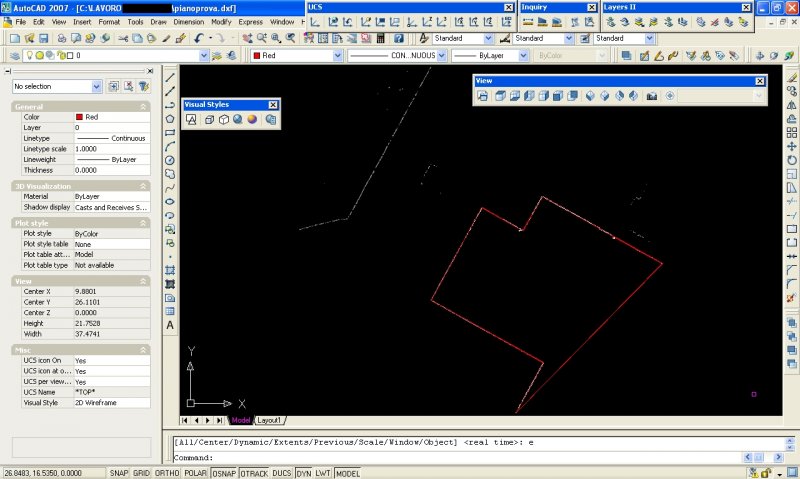Screen dimensions: 800x479
Task: Open the linetype CONTINUOUS dropdown
Action: click(442, 56)
